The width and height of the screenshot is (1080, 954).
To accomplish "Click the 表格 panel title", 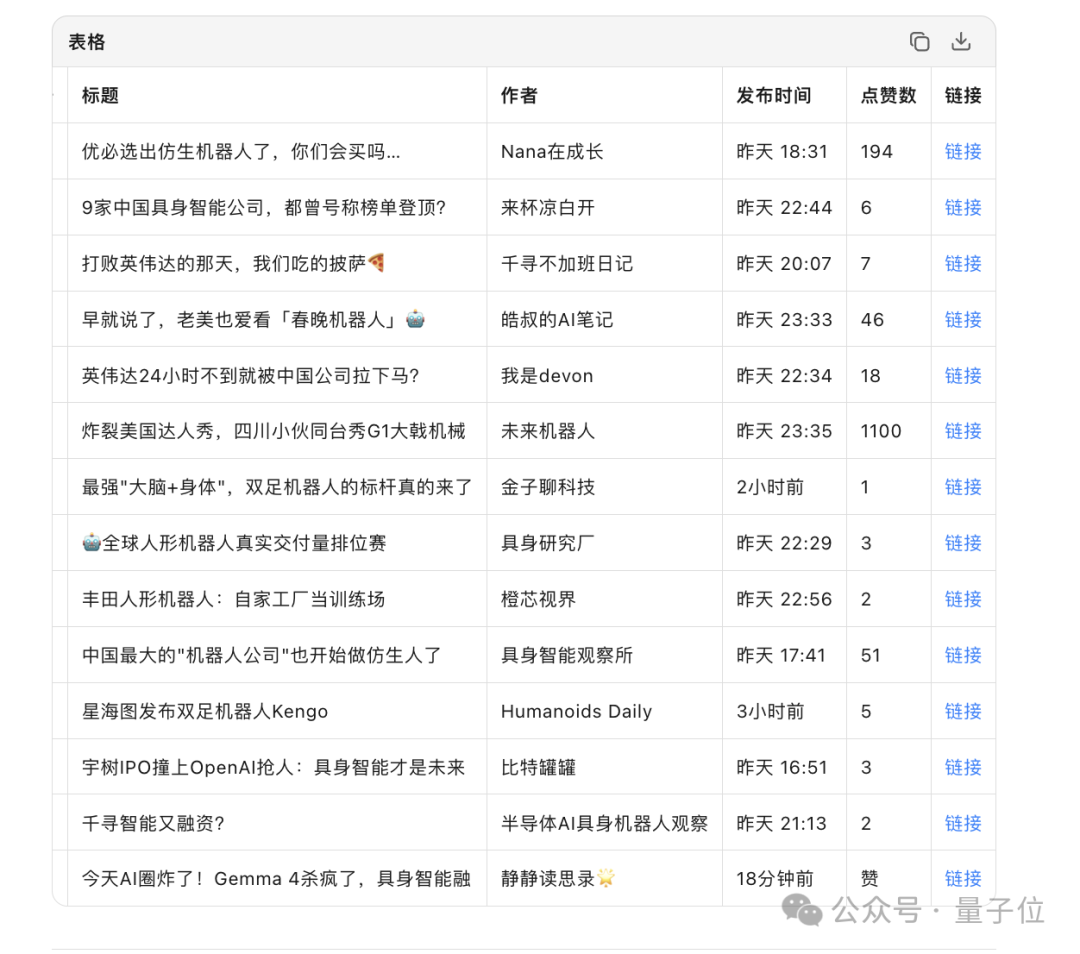I will pos(87,42).
